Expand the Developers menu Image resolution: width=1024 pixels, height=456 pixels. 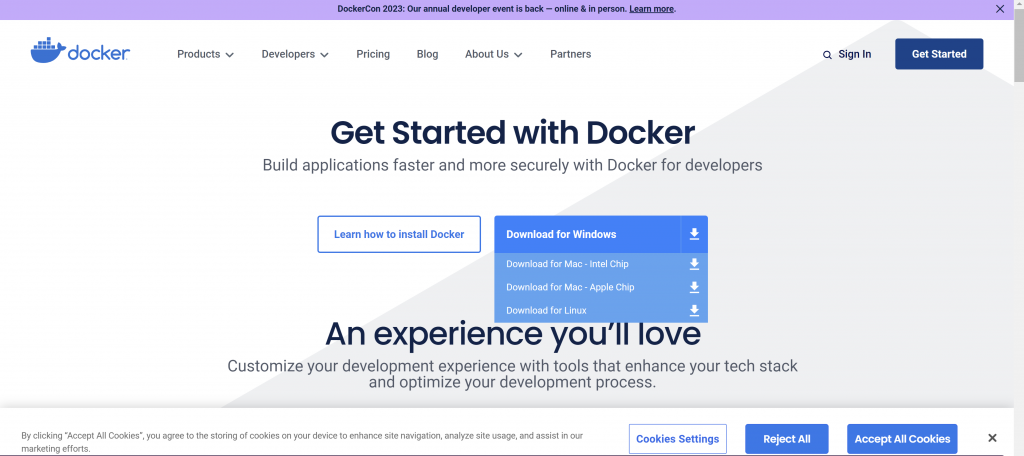(295, 54)
